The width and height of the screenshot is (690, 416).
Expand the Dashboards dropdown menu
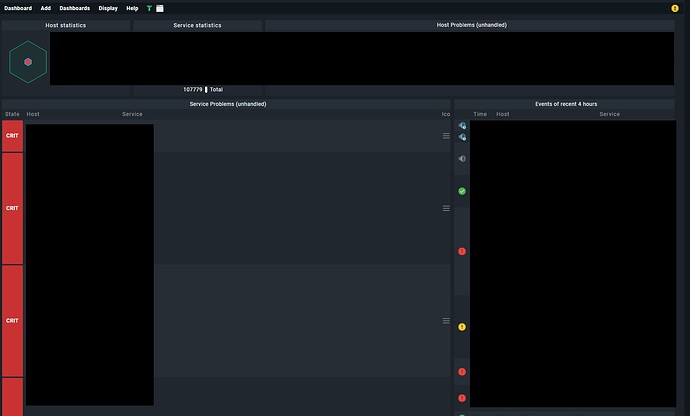pyautogui.click(x=74, y=8)
